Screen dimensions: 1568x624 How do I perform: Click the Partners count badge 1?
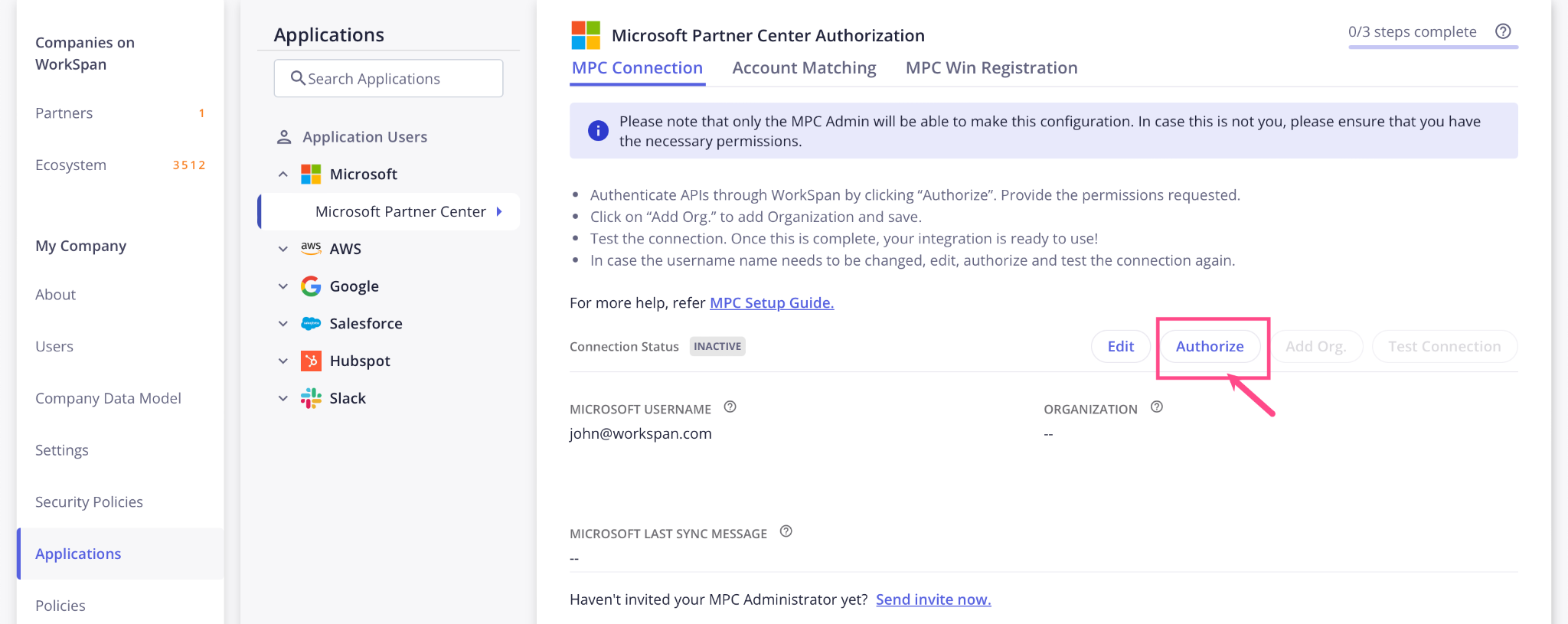[201, 113]
